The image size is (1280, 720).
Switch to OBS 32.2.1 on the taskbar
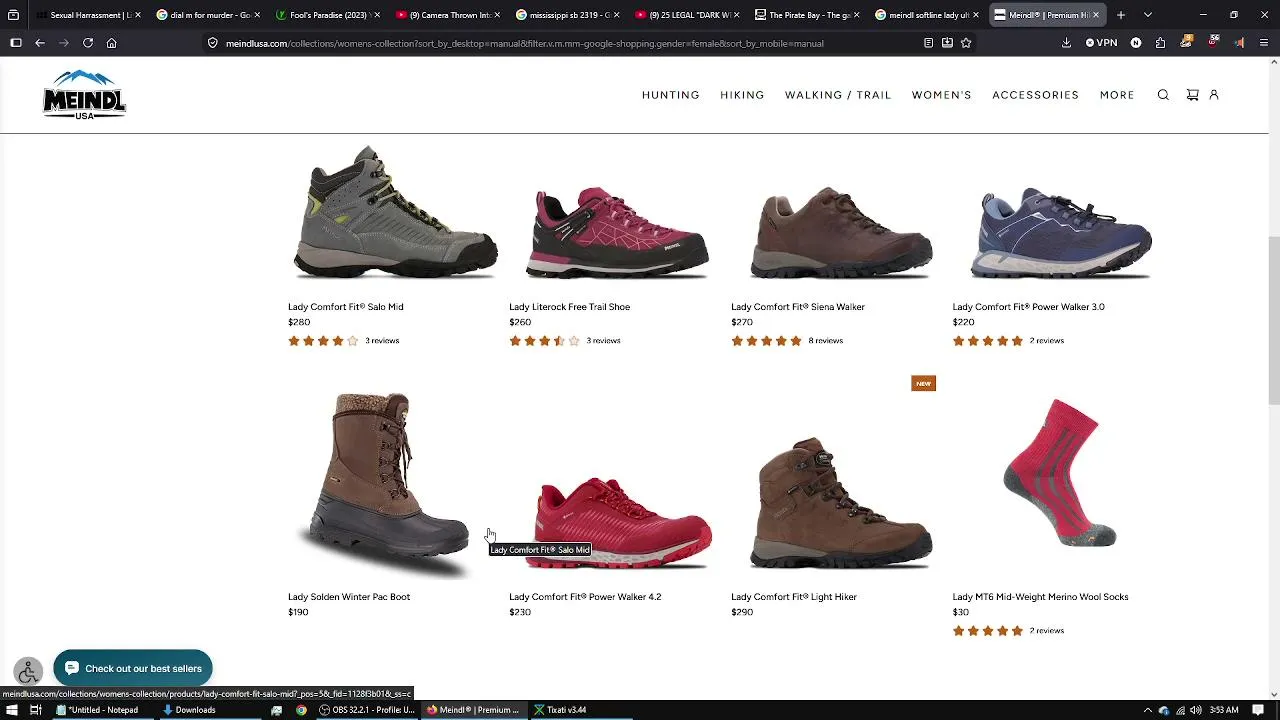coord(367,710)
